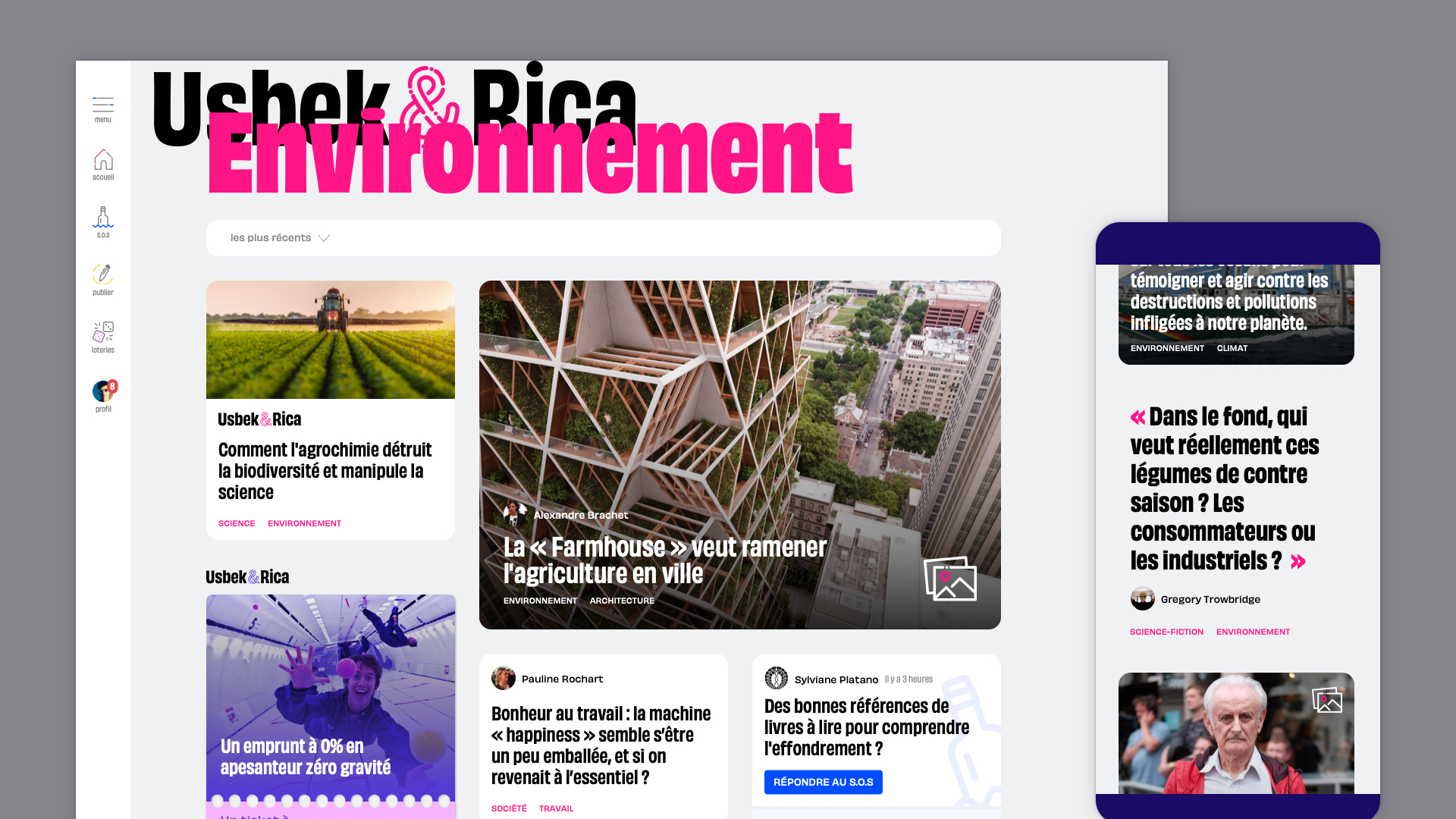The height and width of the screenshot is (819, 1456).
Task: Click gallery icon on old man photo
Action: click(1327, 700)
